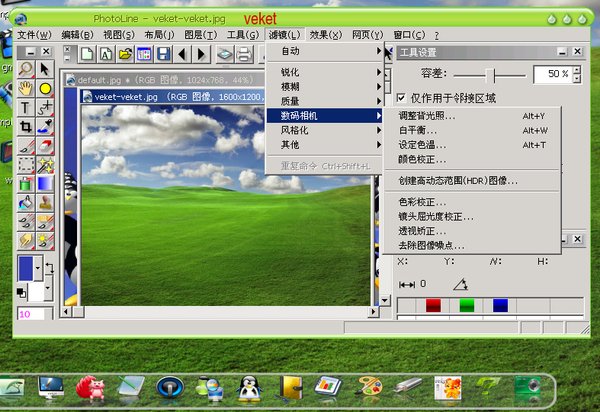The width and height of the screenshot is (600, 412).
Task: Choose 白平衡 from the submenu
Action: [x=418, y=130]
